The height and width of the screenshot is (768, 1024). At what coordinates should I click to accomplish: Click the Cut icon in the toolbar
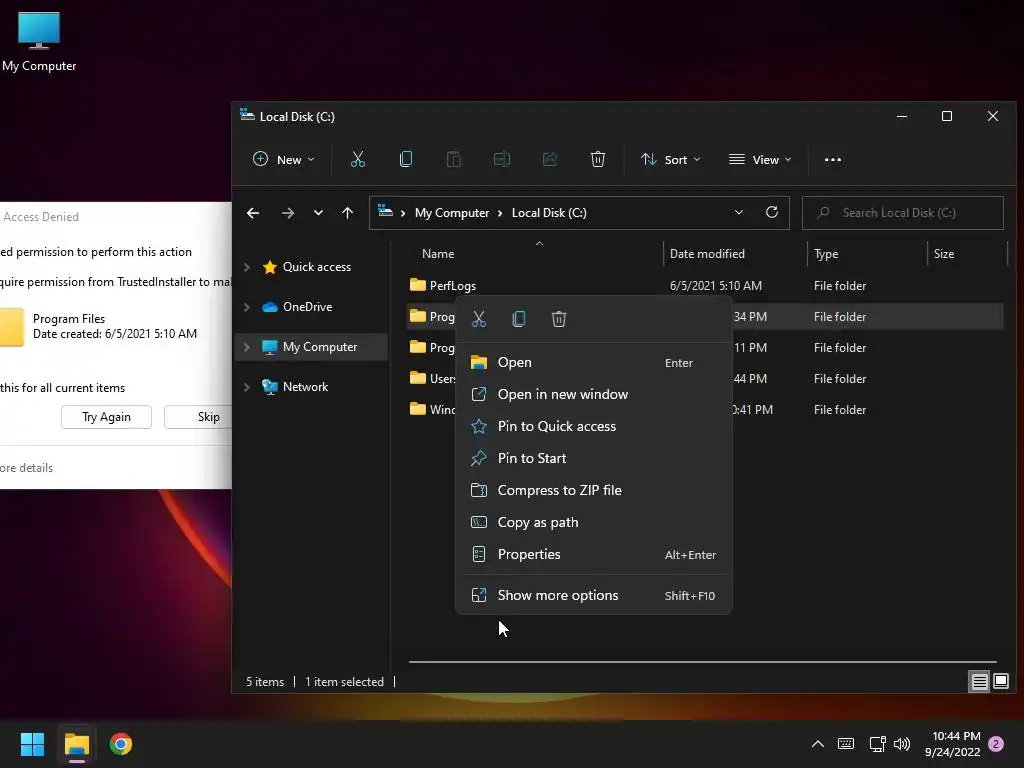click(x=358, y=159)
